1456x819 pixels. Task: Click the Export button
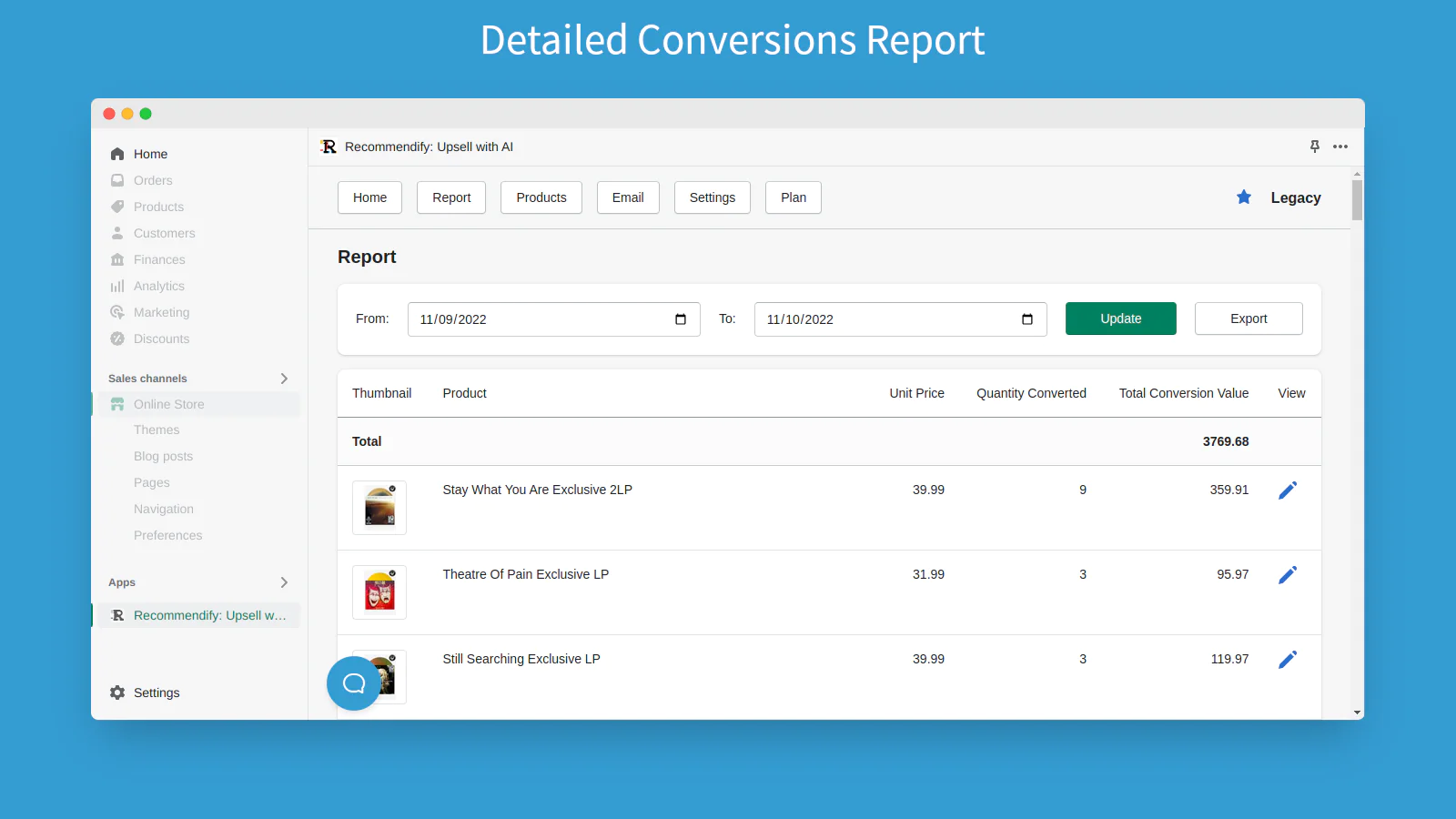1248,318
